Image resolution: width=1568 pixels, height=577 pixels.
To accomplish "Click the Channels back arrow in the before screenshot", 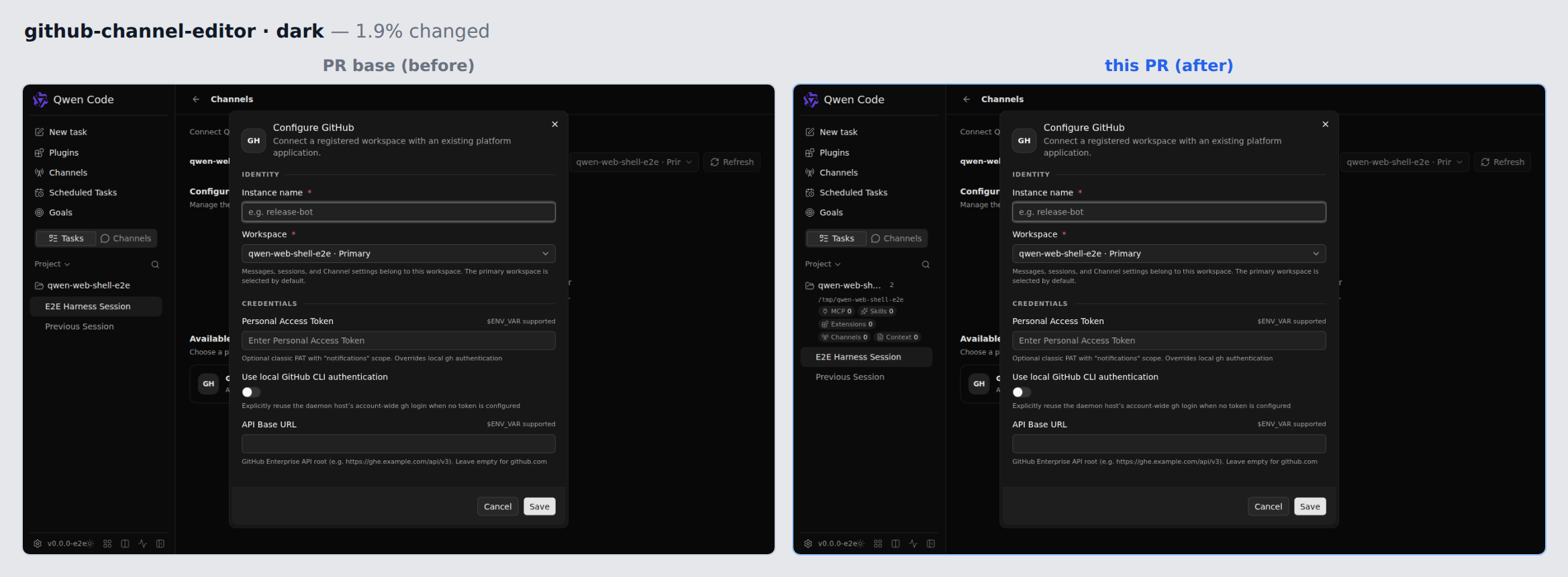I will coord(196,99).
